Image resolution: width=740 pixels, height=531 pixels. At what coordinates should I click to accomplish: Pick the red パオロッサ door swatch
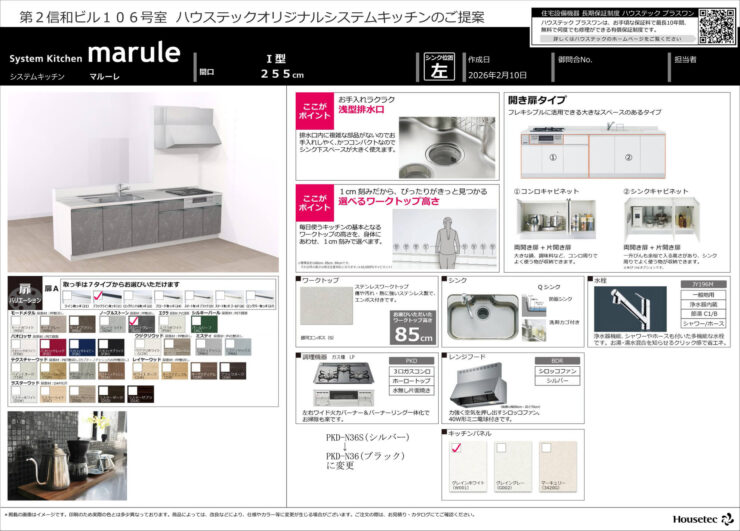53,347
